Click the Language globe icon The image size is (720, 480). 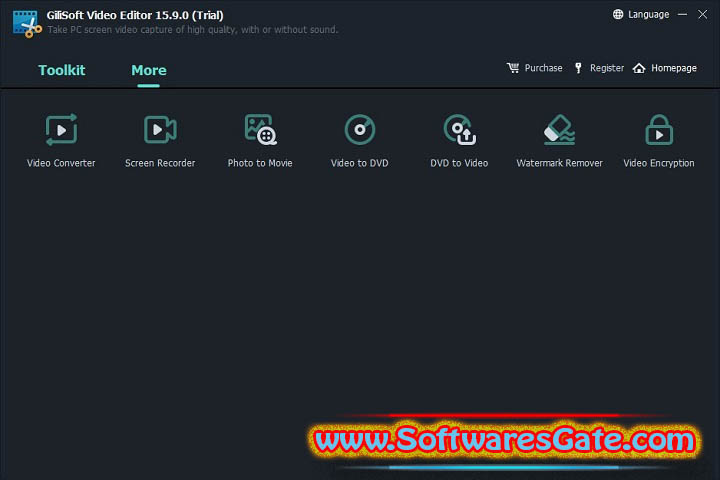[618, 14]
